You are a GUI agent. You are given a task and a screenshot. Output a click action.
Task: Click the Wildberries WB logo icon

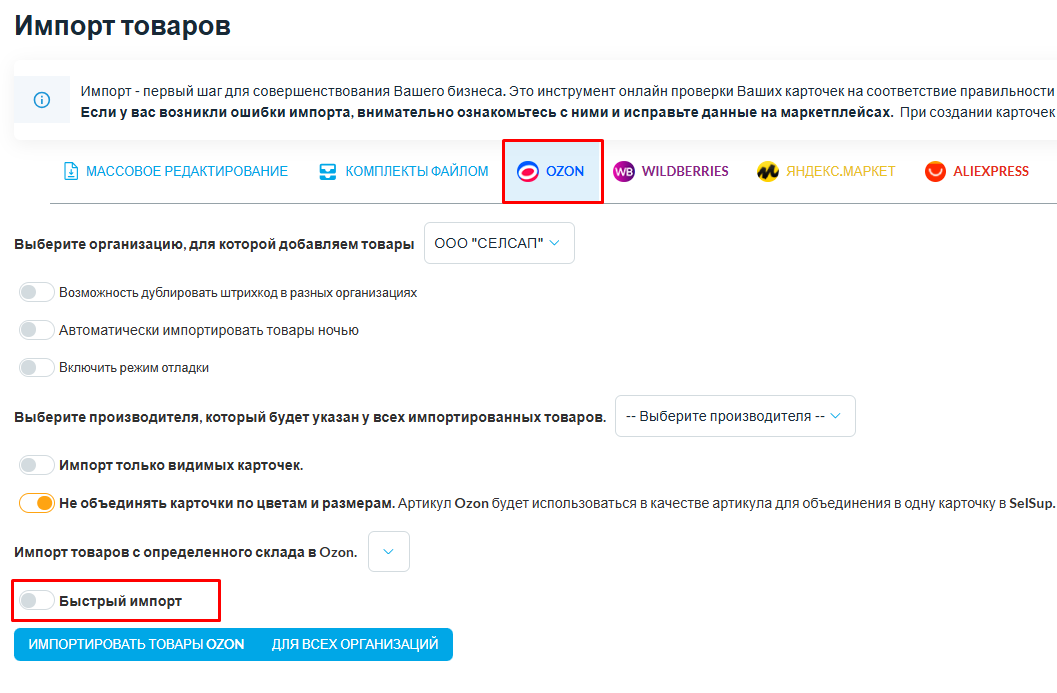(x=624, y=172)
